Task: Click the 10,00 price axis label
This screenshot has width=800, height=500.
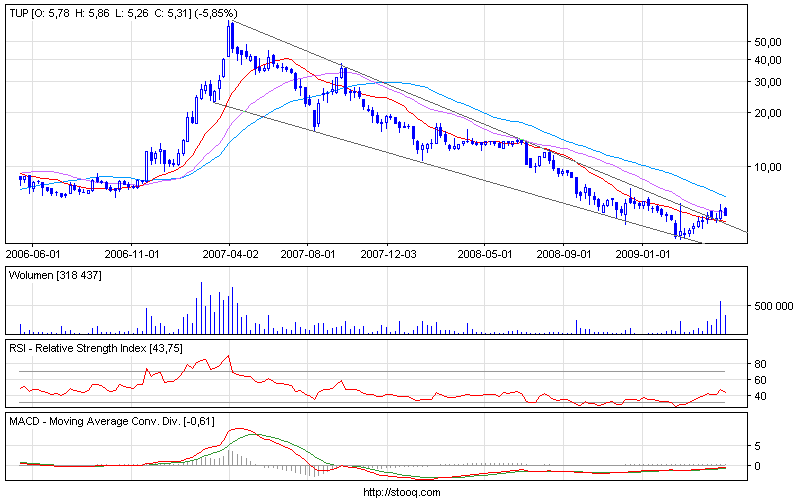Action: coord(768,167)
